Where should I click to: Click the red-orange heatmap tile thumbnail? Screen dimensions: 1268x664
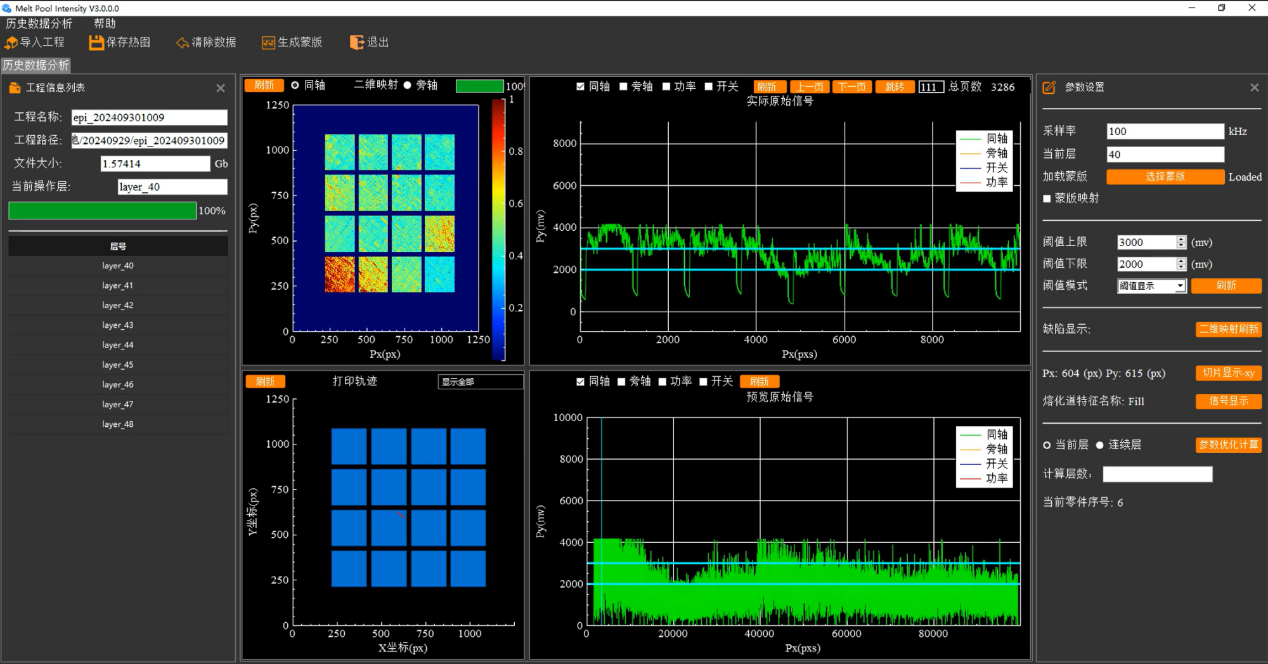[x=340, y=274]
